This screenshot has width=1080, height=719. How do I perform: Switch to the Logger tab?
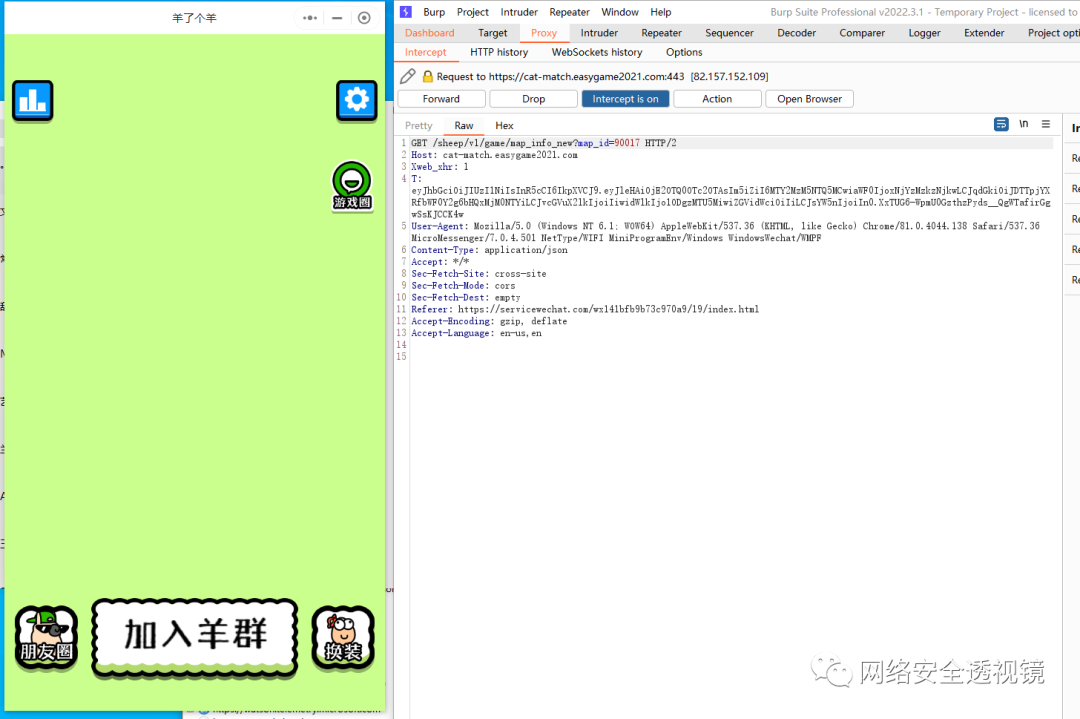924,32
